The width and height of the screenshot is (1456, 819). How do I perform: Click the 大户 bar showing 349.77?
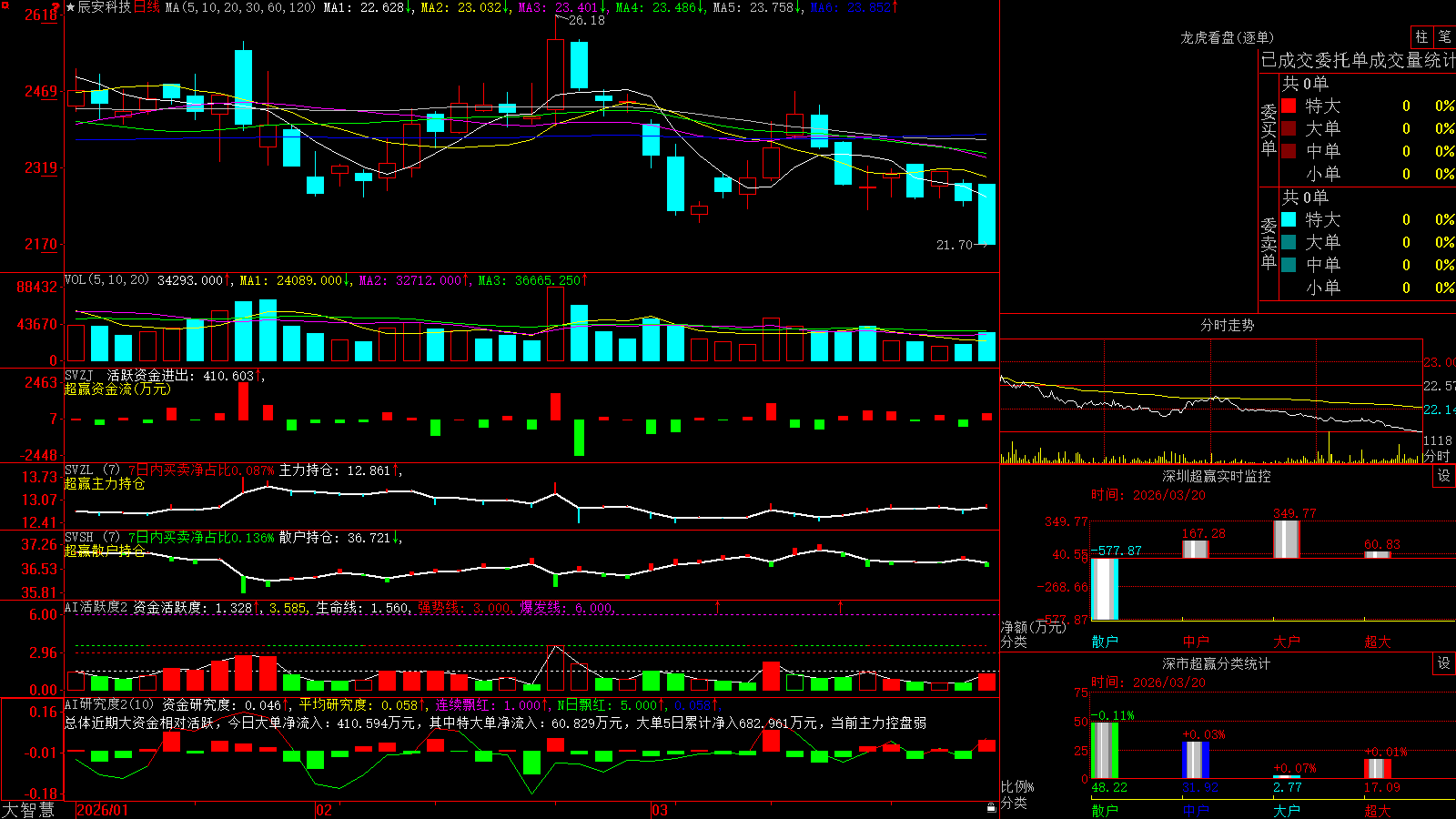(x=1287, y=539)
